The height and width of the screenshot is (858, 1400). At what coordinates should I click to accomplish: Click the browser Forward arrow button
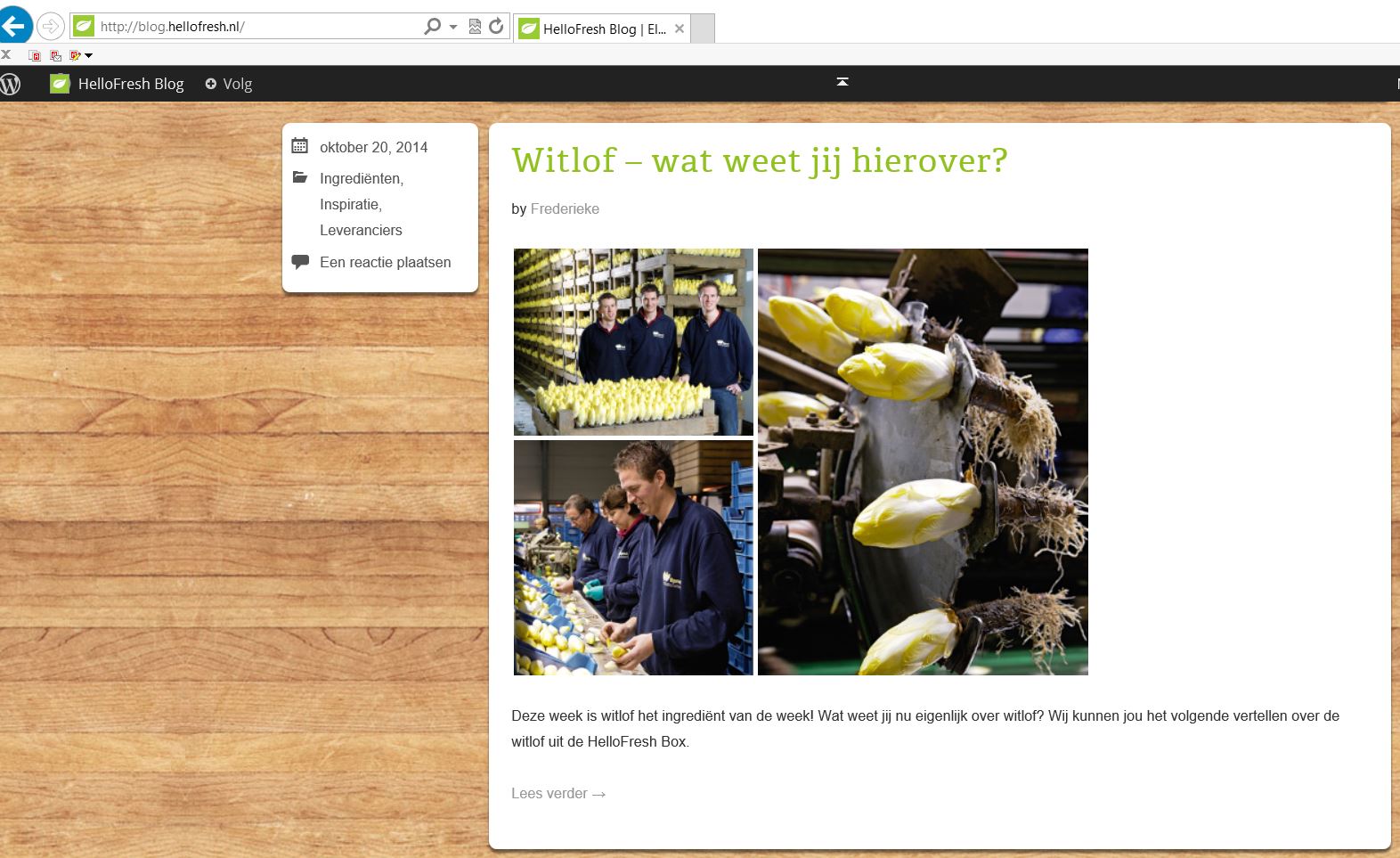pyautogui.click(x=51, y=26)
